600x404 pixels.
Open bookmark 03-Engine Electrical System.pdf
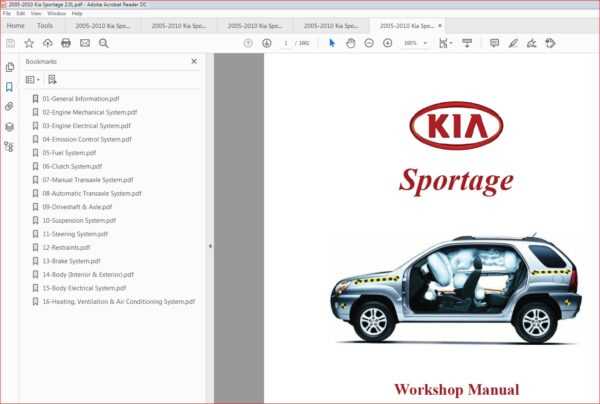pyautogui.click(x=86, y=125)
